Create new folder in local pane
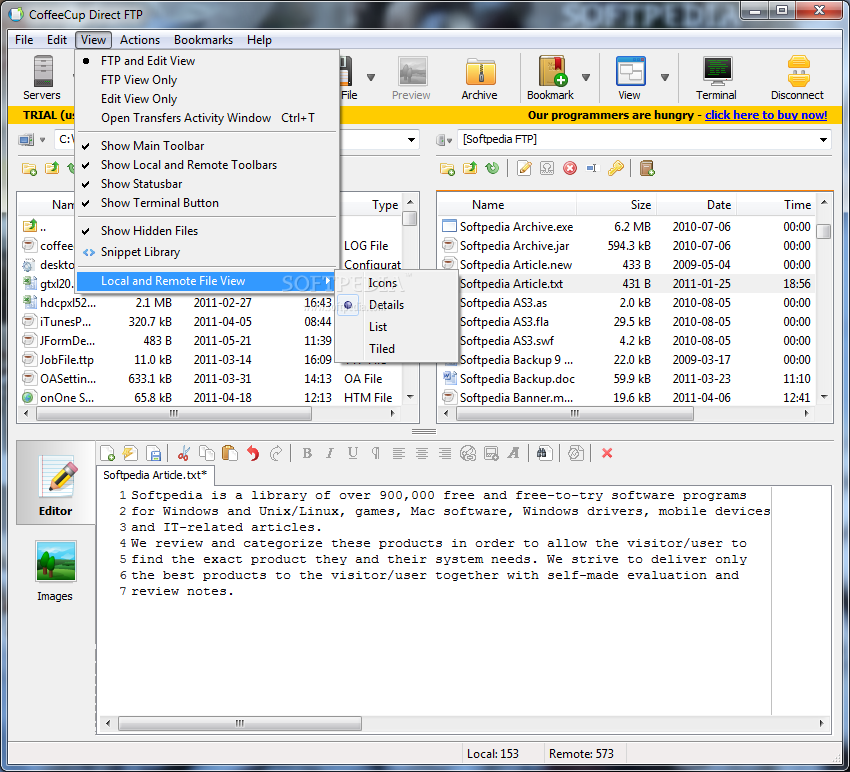The width and height of the screenshot is (850, 772). 29,169
